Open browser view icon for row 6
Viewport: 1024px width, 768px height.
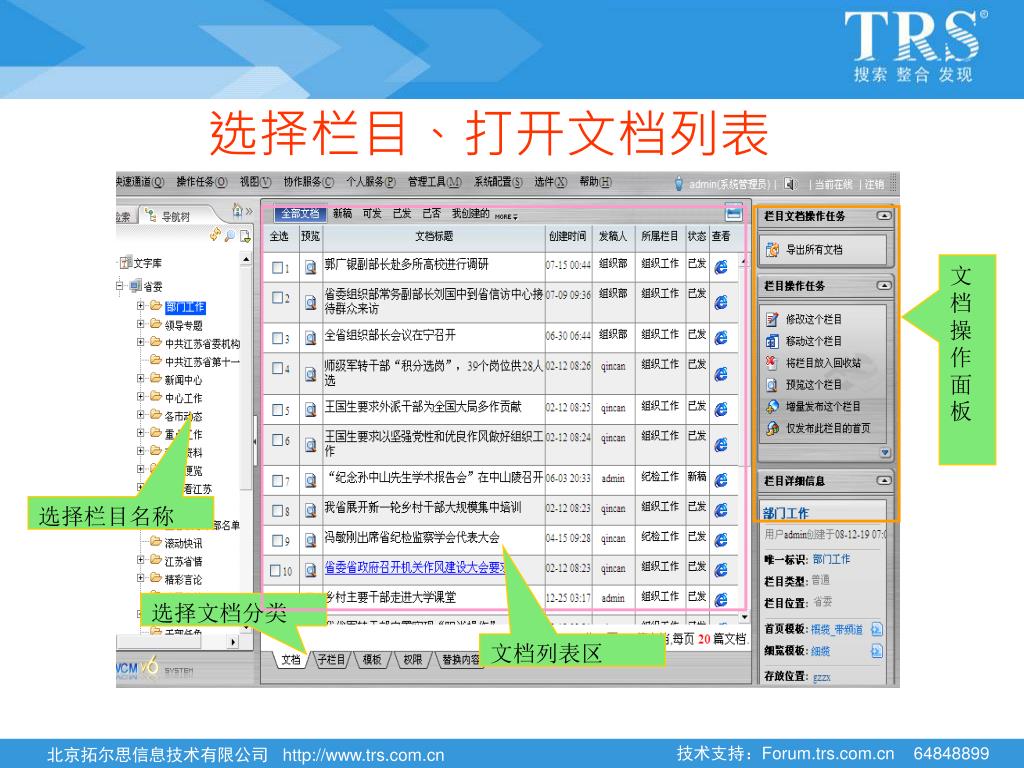click(721, 445)
